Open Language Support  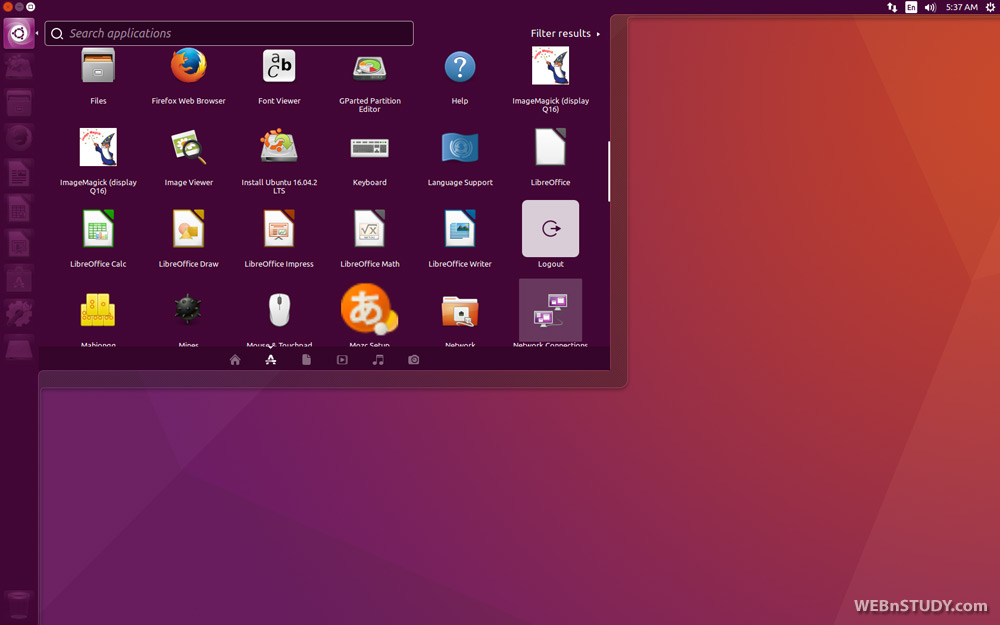click(x=460, y=147)
